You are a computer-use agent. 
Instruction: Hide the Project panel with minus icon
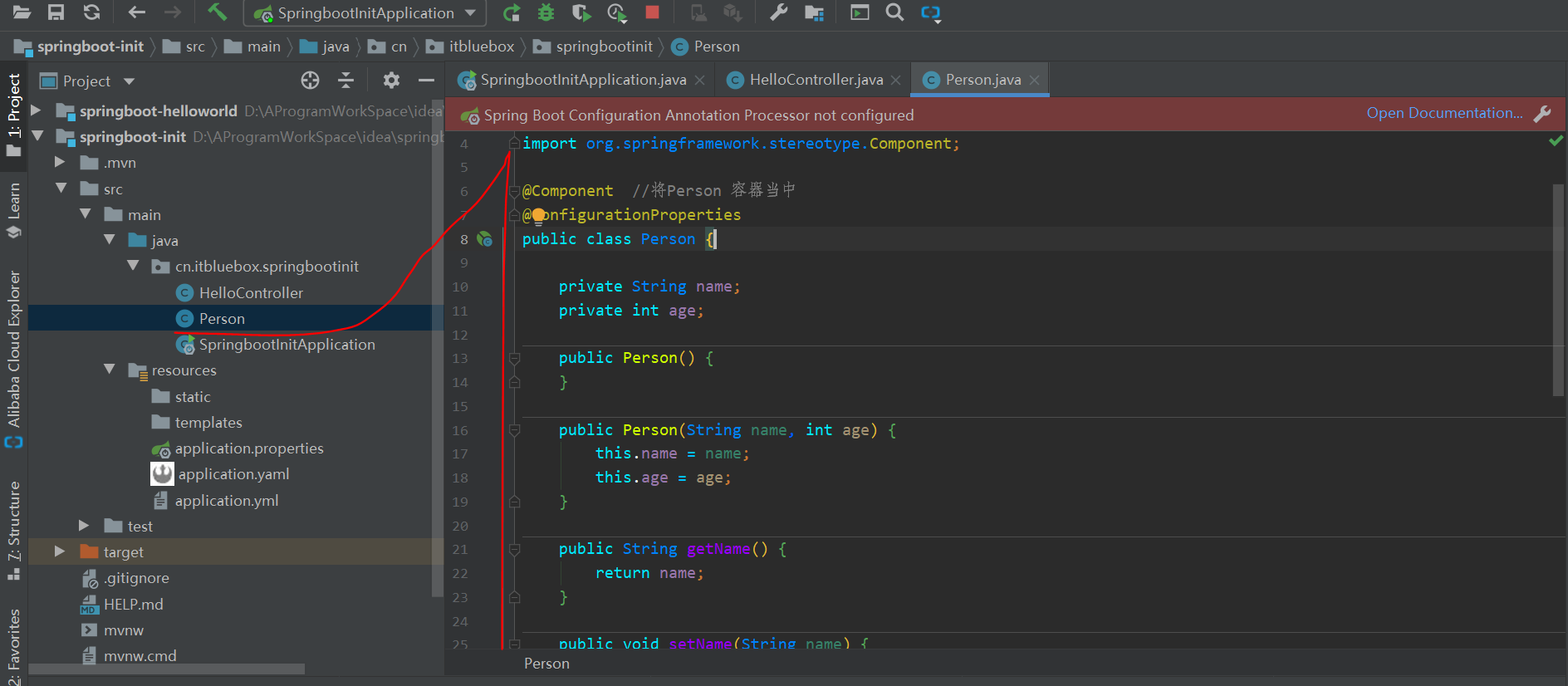click(x=426, y=80)
